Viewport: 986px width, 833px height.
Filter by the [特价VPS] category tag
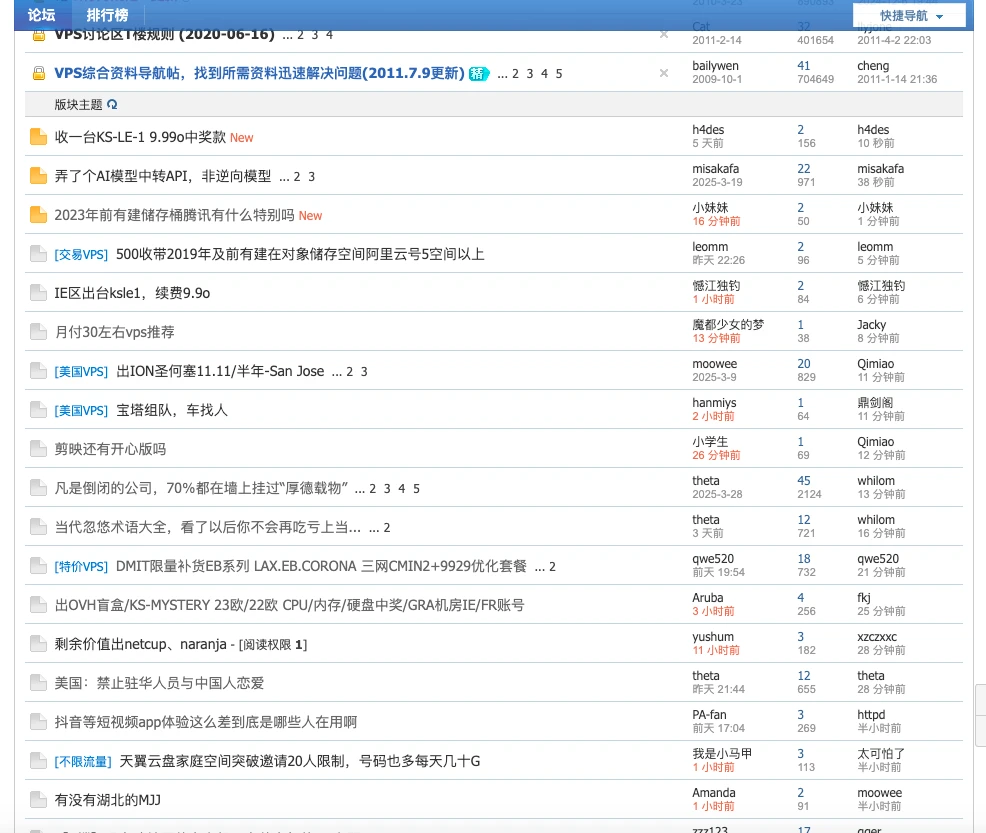tap(81, 566)
